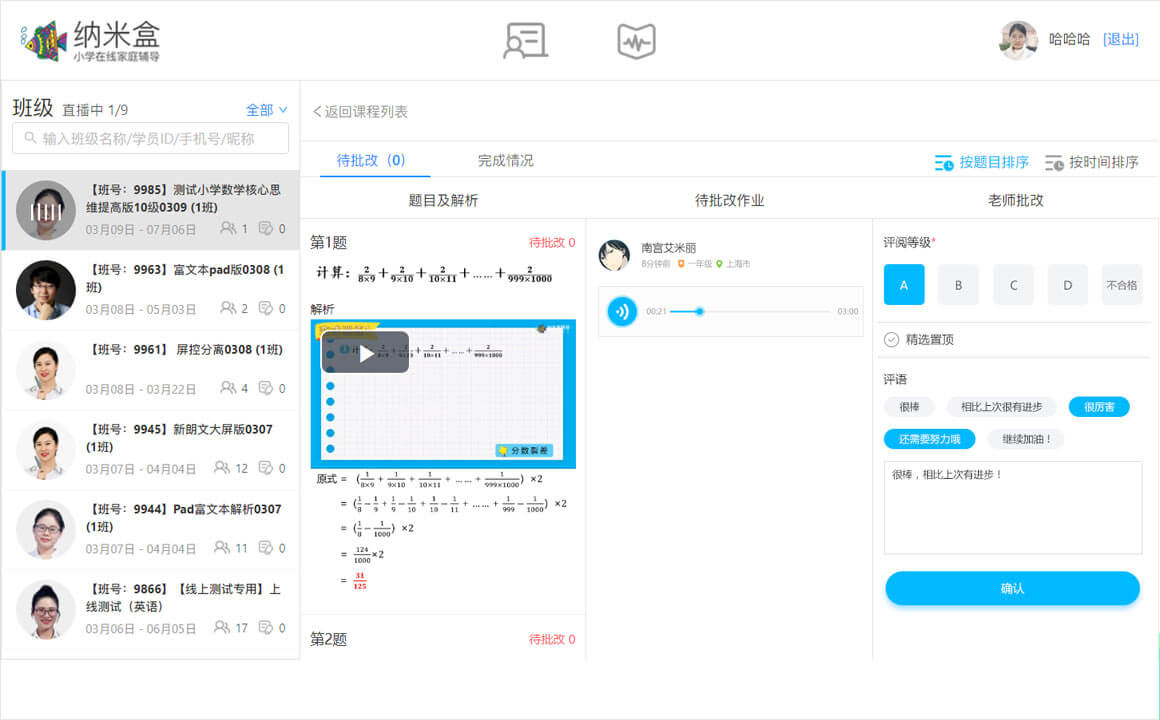This screenshot has width=1160, height=720.
Task: Click the audio progress slider handle
Action: tap(700, 311)
